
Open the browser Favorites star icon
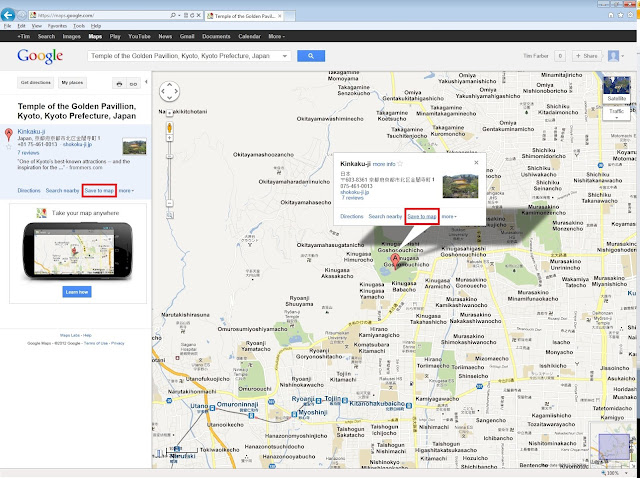point(620,15)
